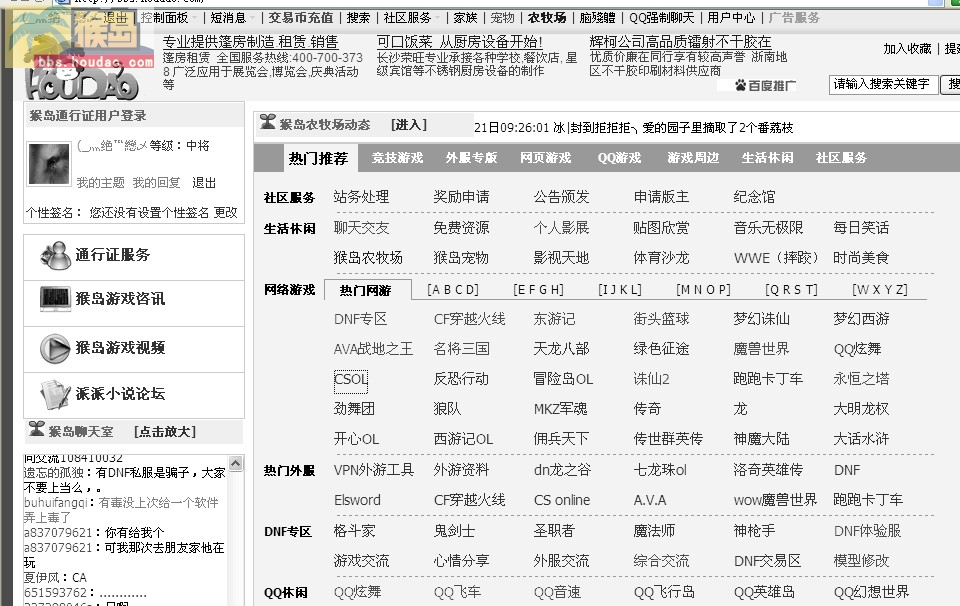Open the 派派小说论坛 link
Screen dimensions: 960x606
(x=120, y=394)
